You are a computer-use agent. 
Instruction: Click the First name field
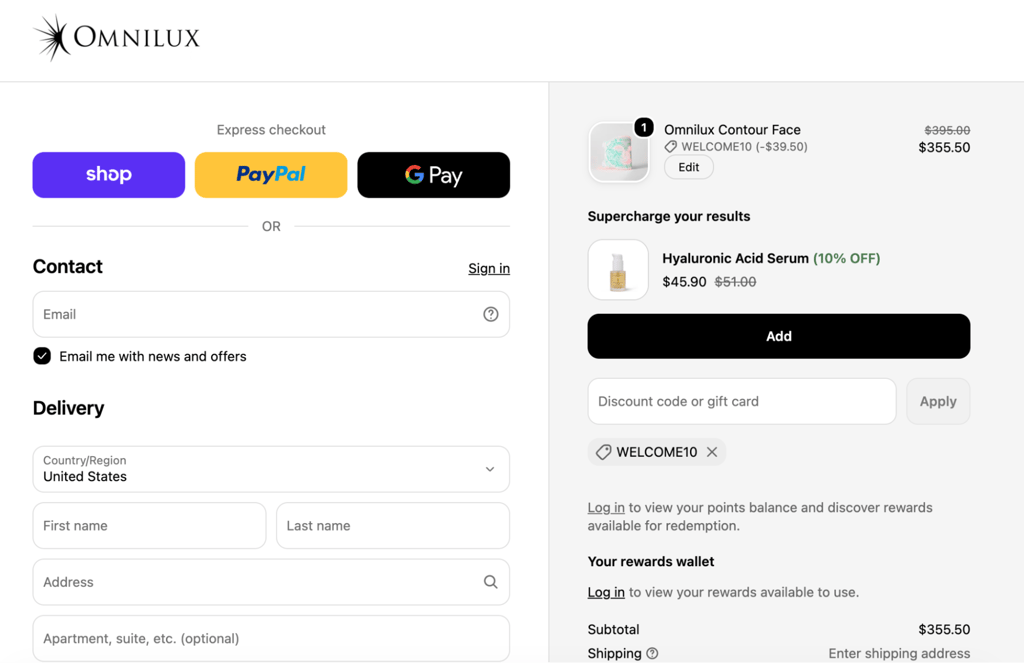tap(150, 526)
